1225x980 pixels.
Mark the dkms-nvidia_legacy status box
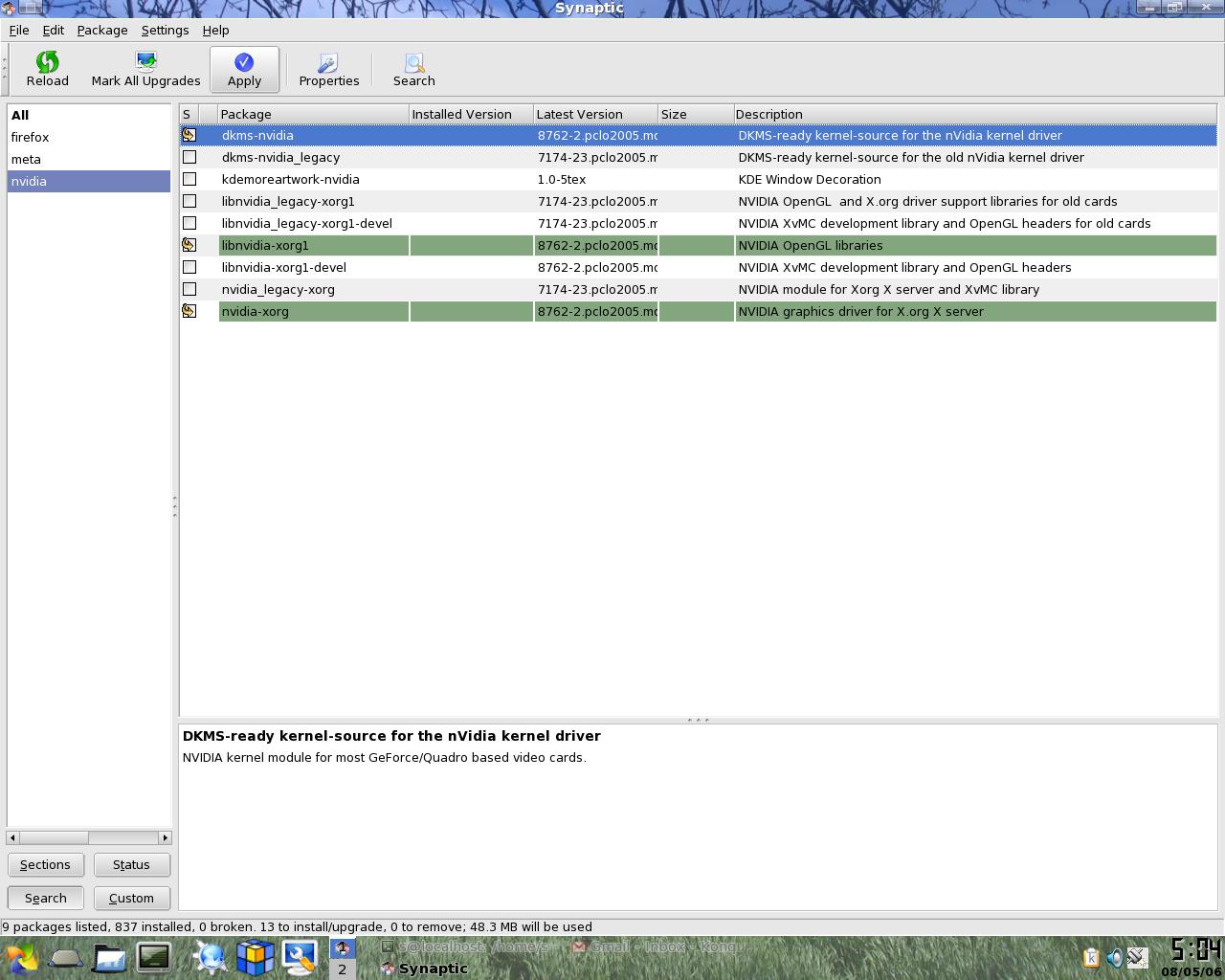pyautogui.click(x=189, y=157)
